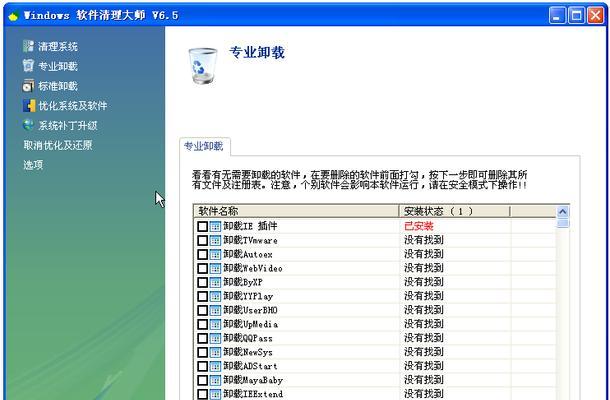Click the 卸载WebVideo row name
Image resolution: width=610 pixels, height=400 pixels.
click(x=253, y=268)
